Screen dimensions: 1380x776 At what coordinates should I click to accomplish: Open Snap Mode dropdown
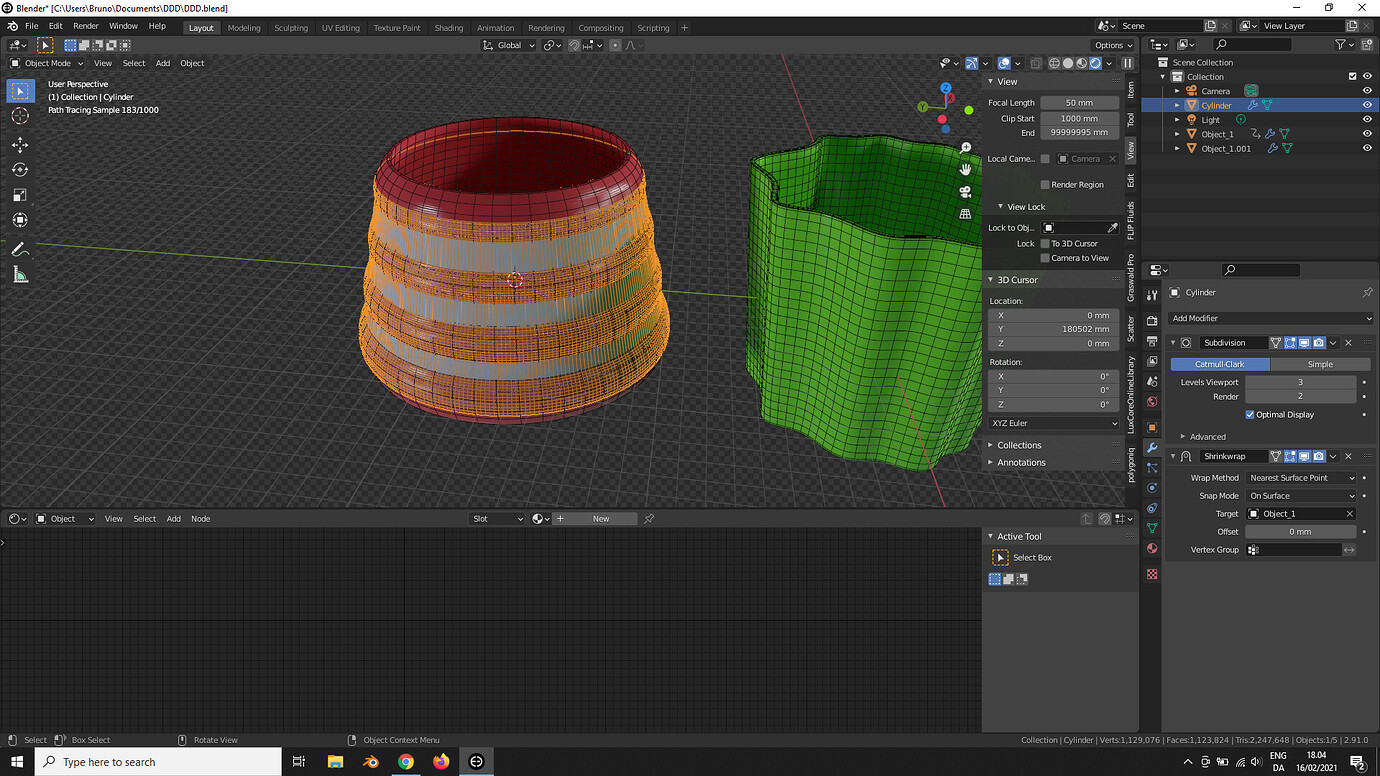(x=1302, y=496)
